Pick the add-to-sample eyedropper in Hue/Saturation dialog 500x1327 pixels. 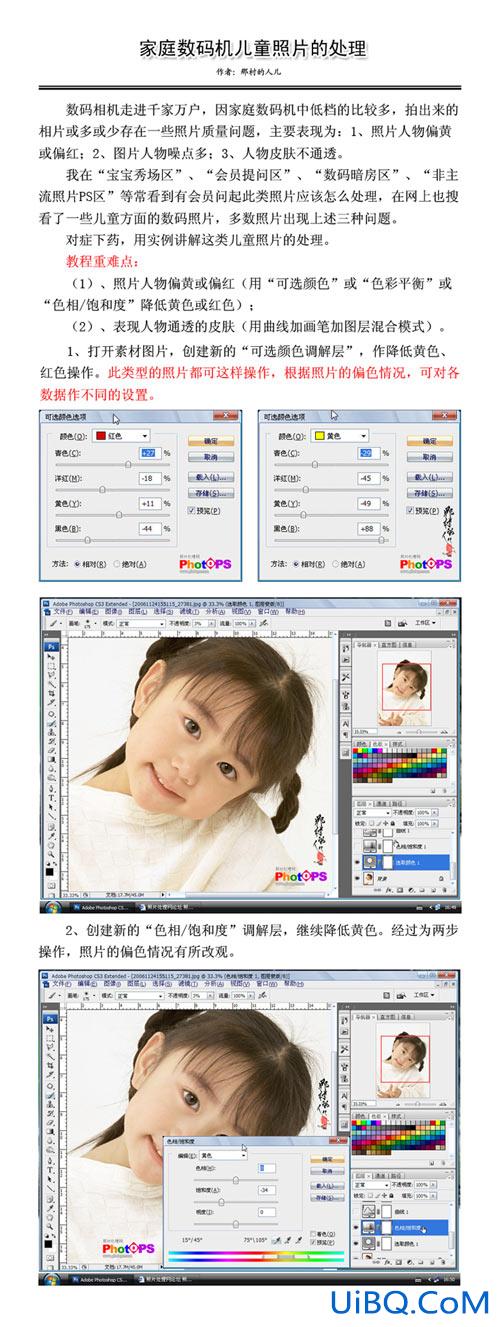287,1240
